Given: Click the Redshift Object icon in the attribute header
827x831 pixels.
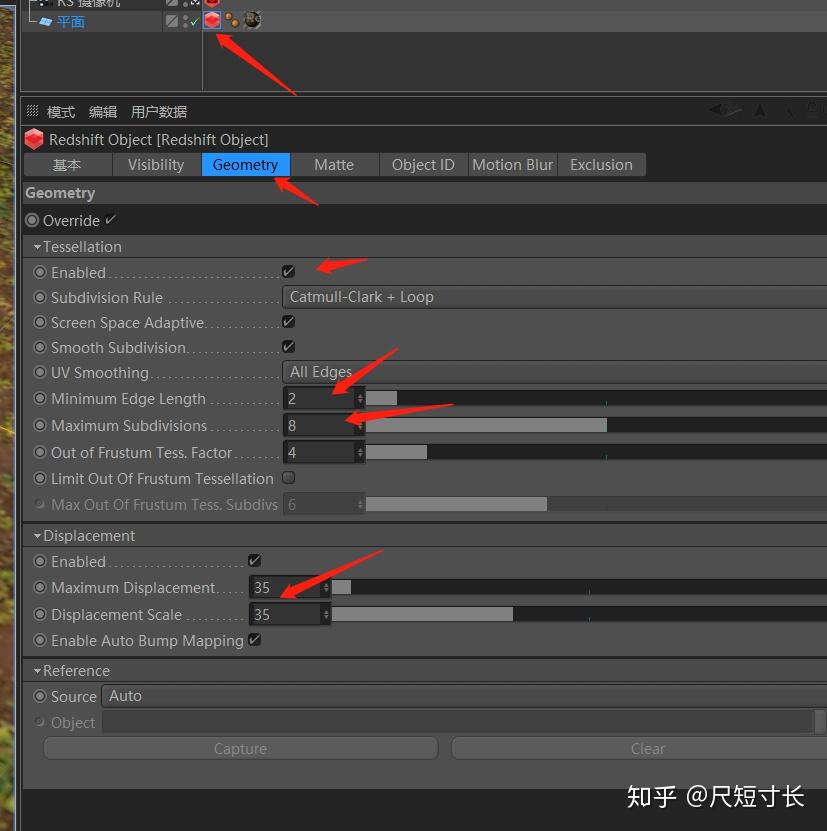Looking at the screenshot, I should 33,139.
